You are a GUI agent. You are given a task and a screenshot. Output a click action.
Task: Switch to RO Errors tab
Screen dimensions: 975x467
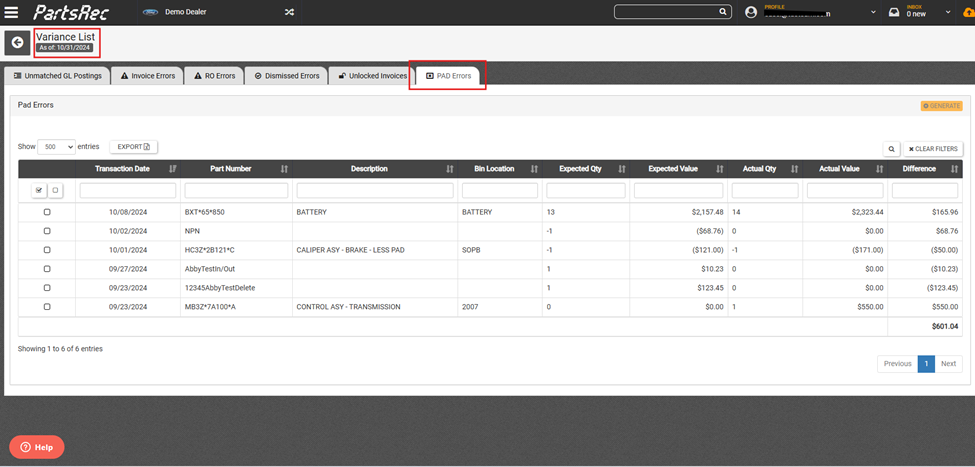click(214, 76)
